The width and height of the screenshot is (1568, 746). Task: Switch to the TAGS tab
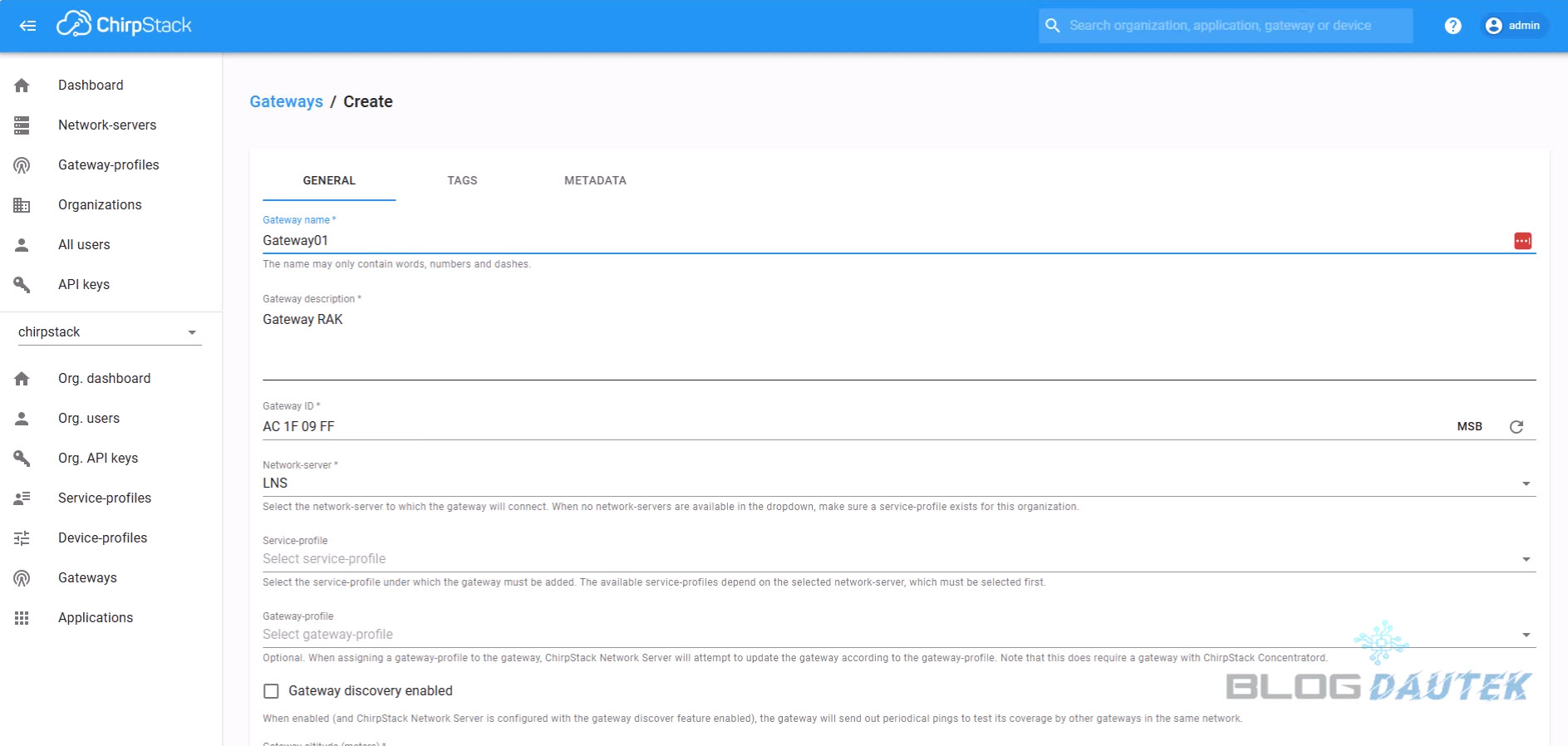462,180
